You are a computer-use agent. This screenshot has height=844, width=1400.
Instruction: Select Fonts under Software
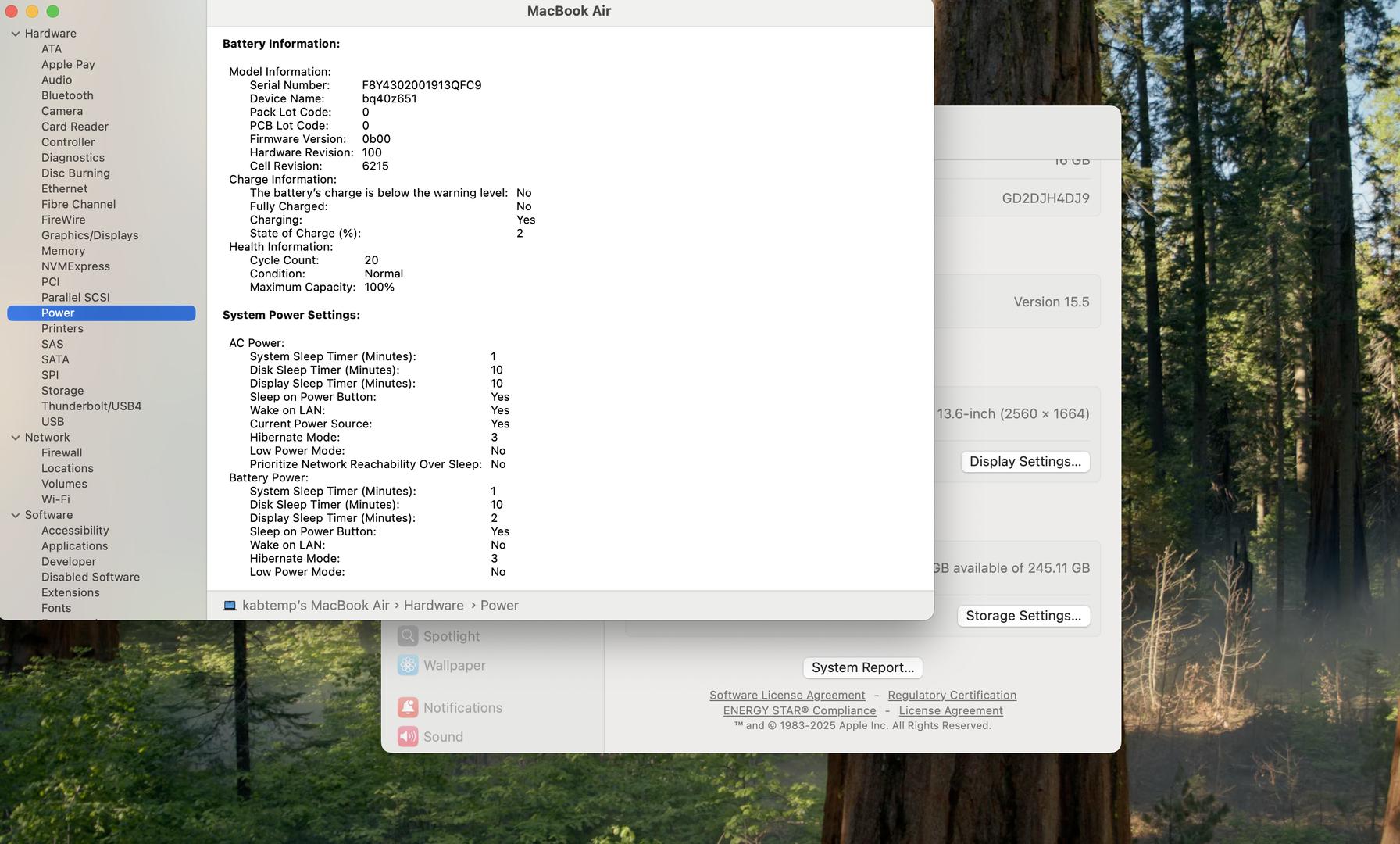pos(56,608)
